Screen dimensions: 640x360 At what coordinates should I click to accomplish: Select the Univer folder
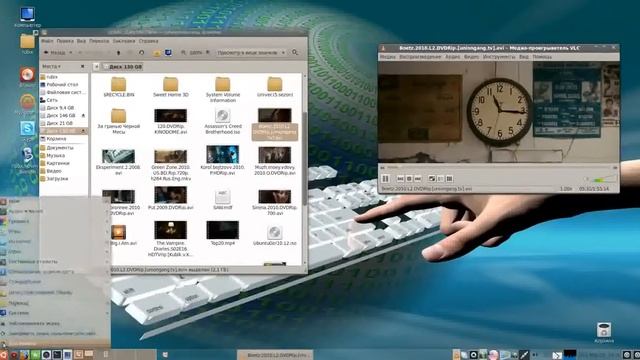[275, 87]
